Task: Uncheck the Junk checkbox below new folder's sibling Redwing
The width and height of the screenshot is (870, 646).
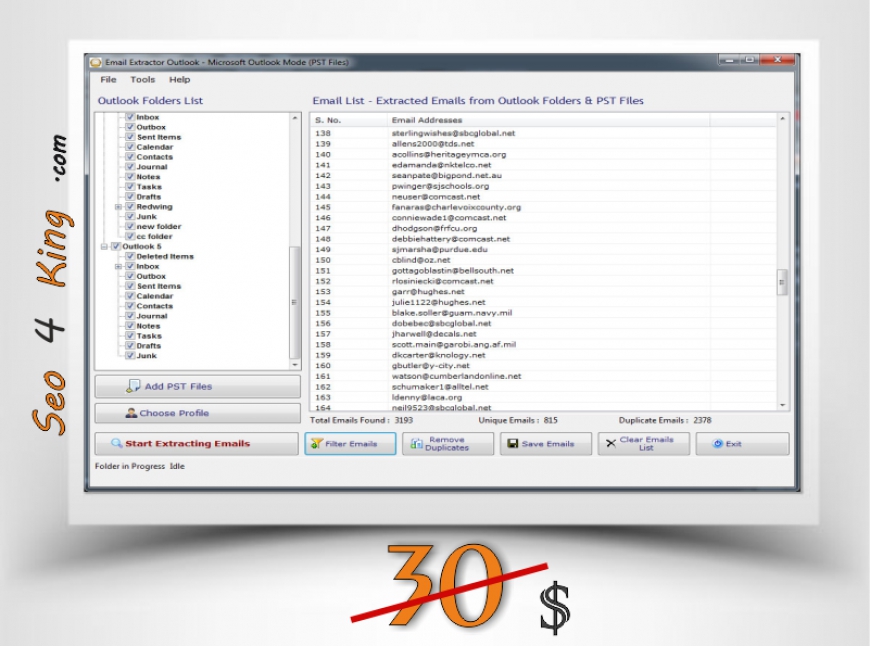Action: 130,216
